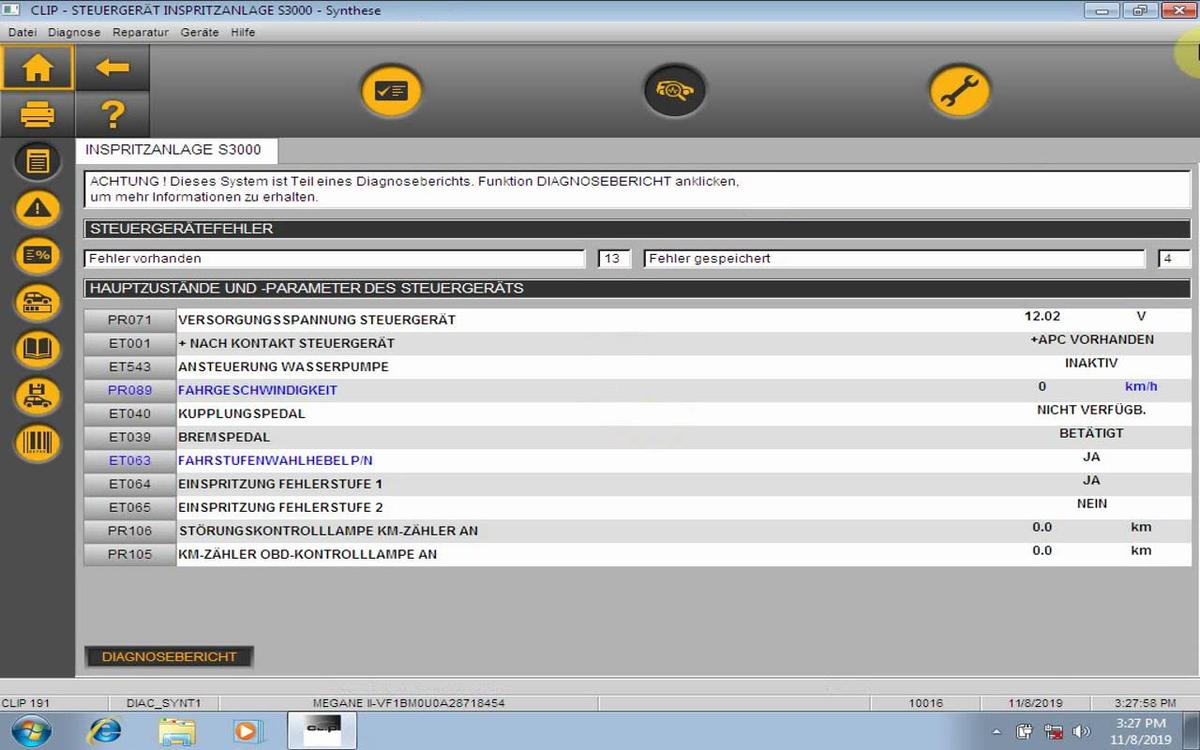Click 'CLIP 191' status bar entry
The width and height of the screenshot is (1200, 750).
pos(26,703)
